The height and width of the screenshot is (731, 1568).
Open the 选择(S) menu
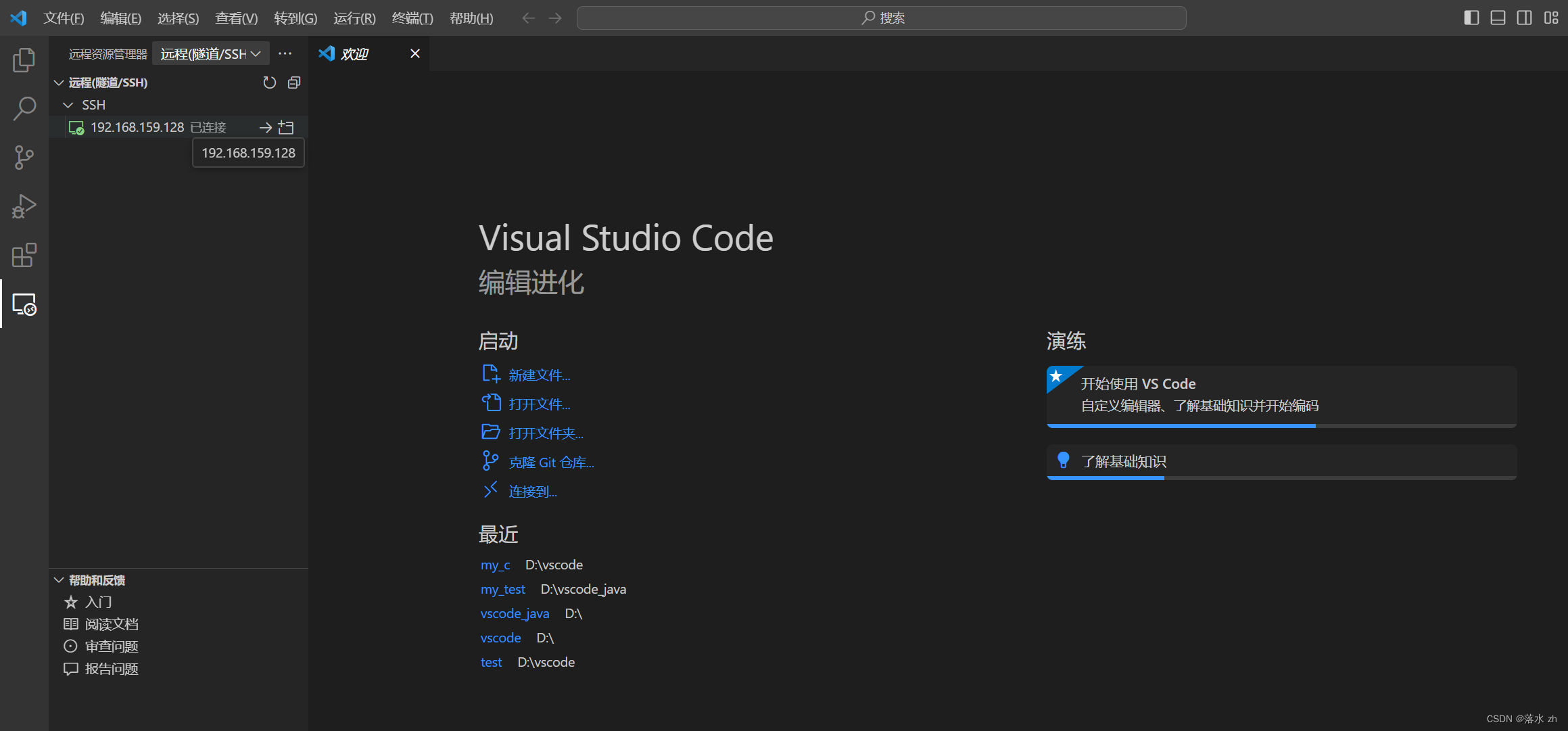[x=178, y=18]
